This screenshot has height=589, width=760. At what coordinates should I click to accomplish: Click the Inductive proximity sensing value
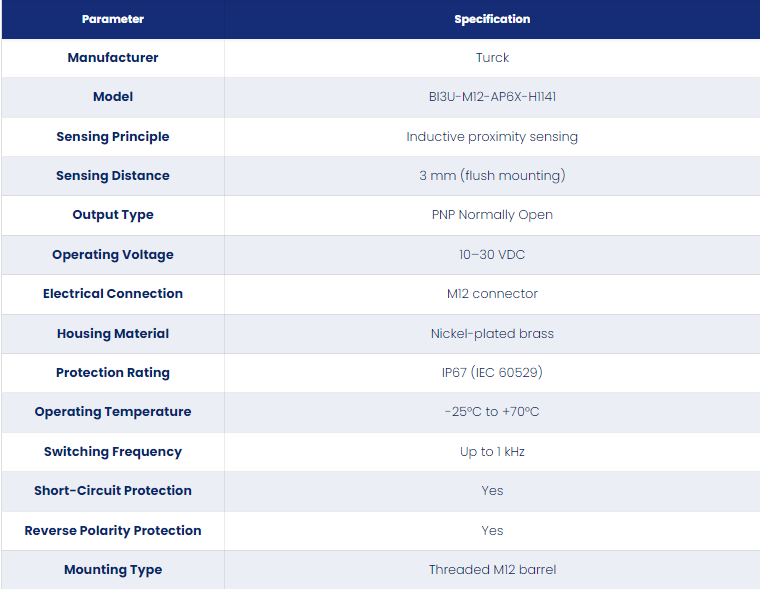pyautogui.click(x=492, y=136)
